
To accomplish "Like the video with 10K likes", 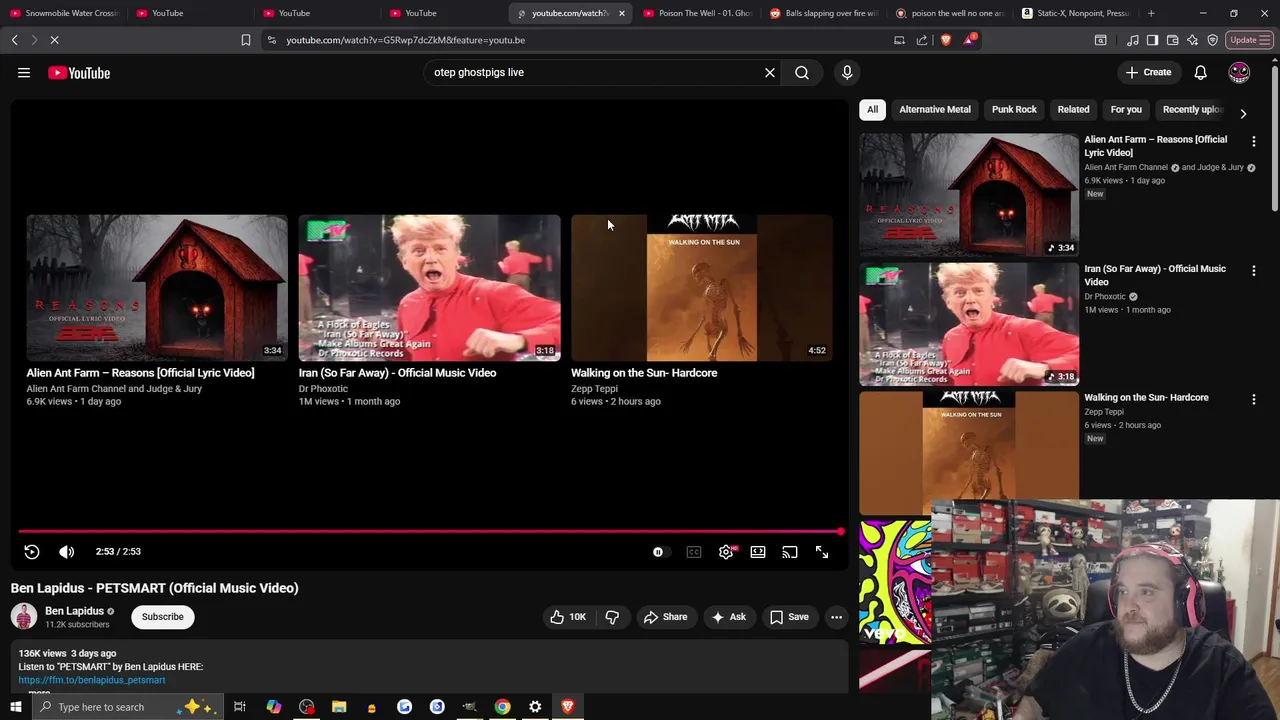I will 567,617.
